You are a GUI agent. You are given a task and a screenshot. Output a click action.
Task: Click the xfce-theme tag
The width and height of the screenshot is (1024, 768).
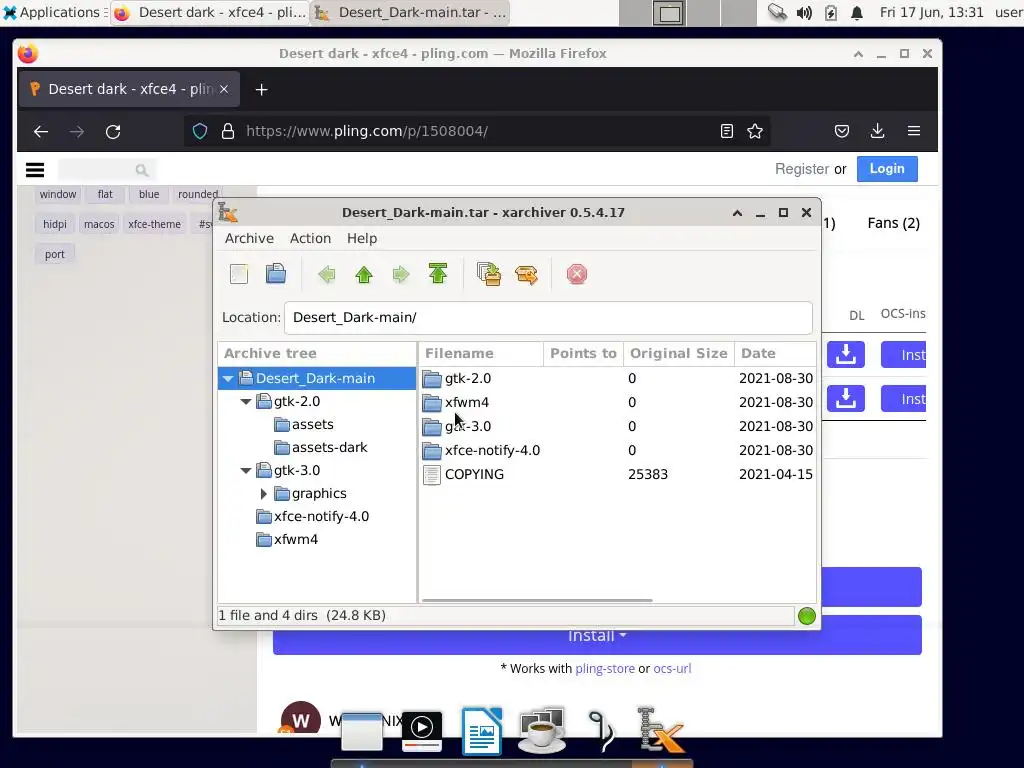pos(154,224)
